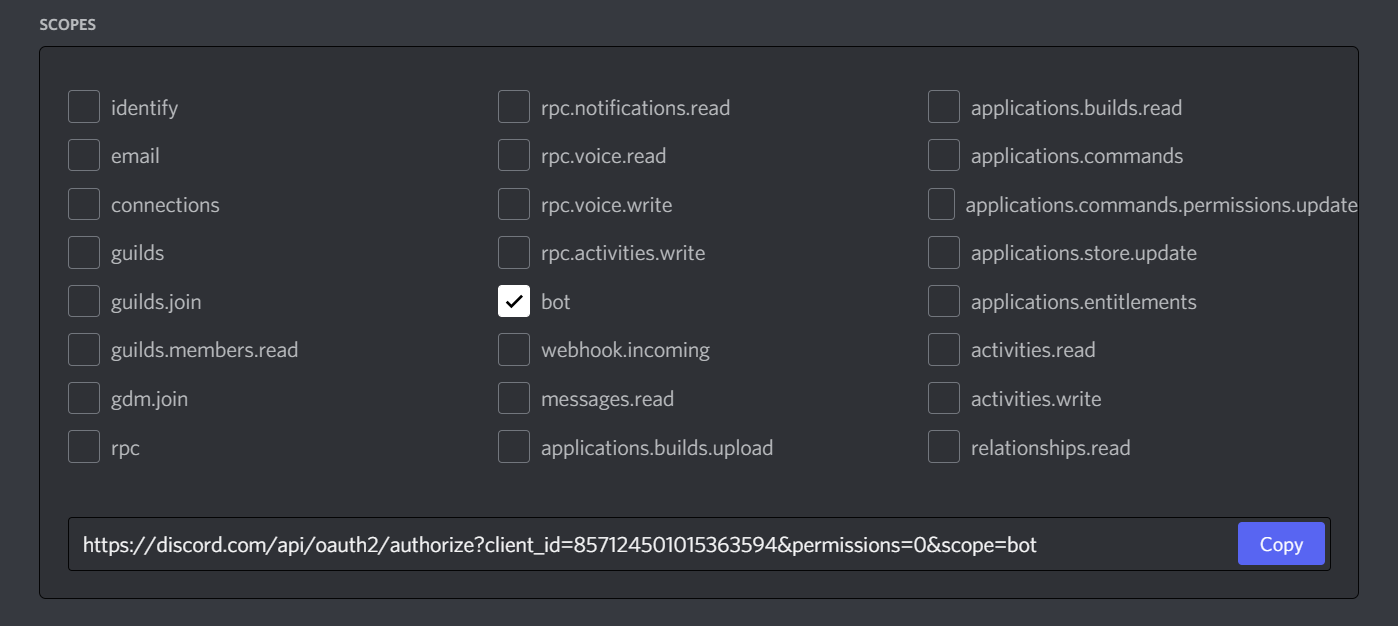Select the rpc.voice.write scope
Image resolution: width=1398 pixels, height=626 pixels.
coord(514,203)
